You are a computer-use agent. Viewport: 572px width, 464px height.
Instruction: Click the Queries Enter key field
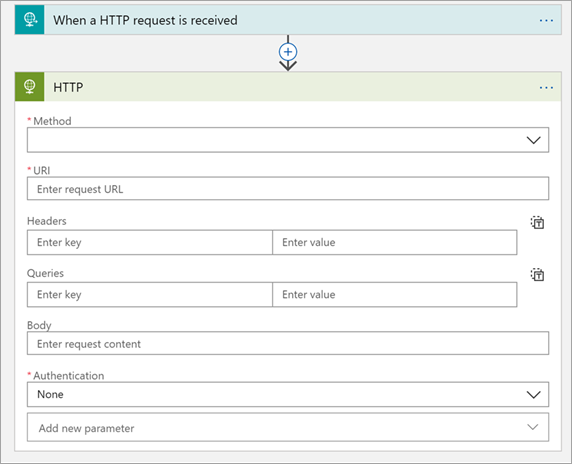150,294
